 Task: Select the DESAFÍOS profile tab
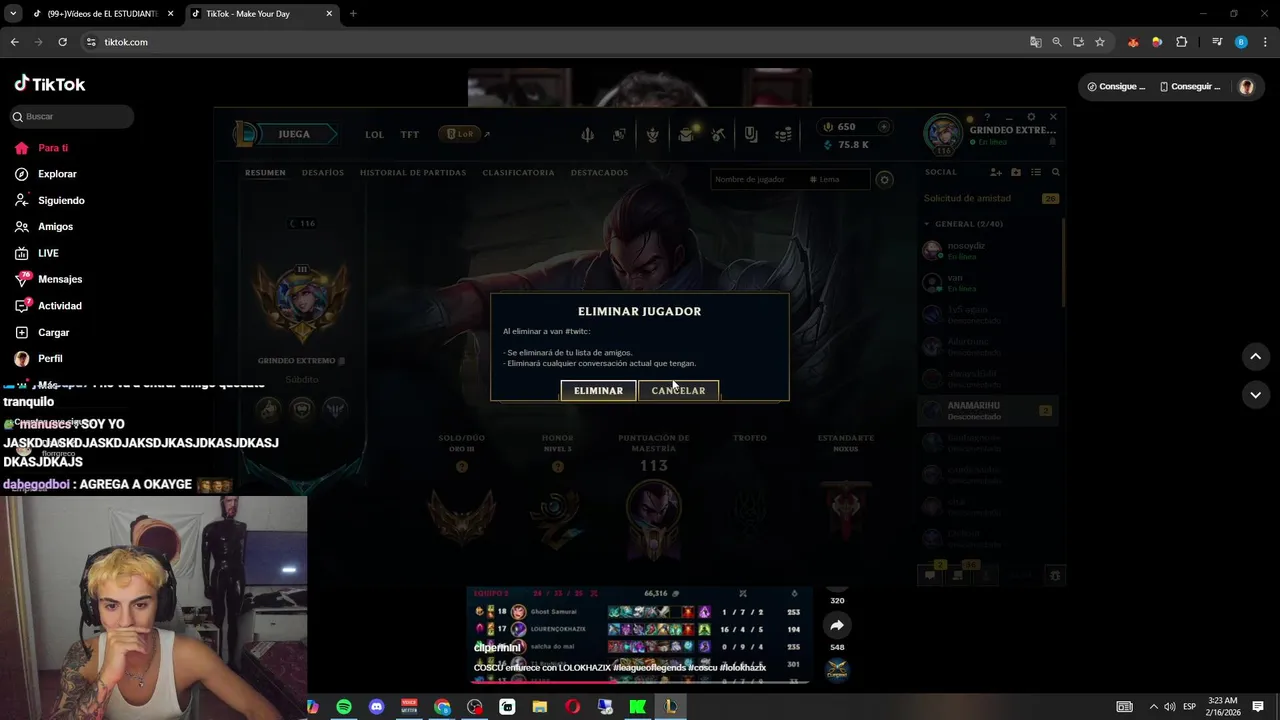pyautogui.click(x=323, y=173)
